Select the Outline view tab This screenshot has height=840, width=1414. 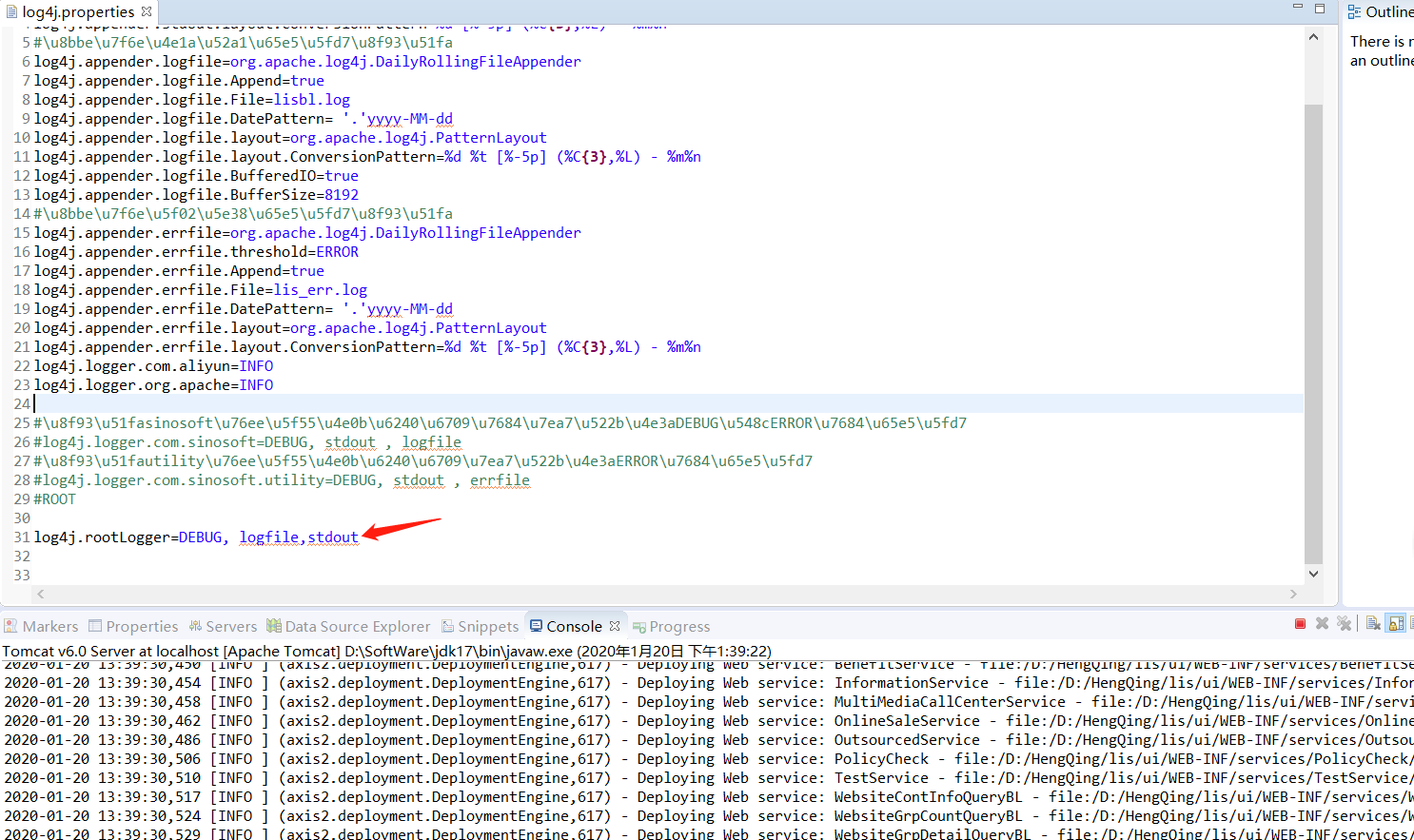(x=1381, y=11)
